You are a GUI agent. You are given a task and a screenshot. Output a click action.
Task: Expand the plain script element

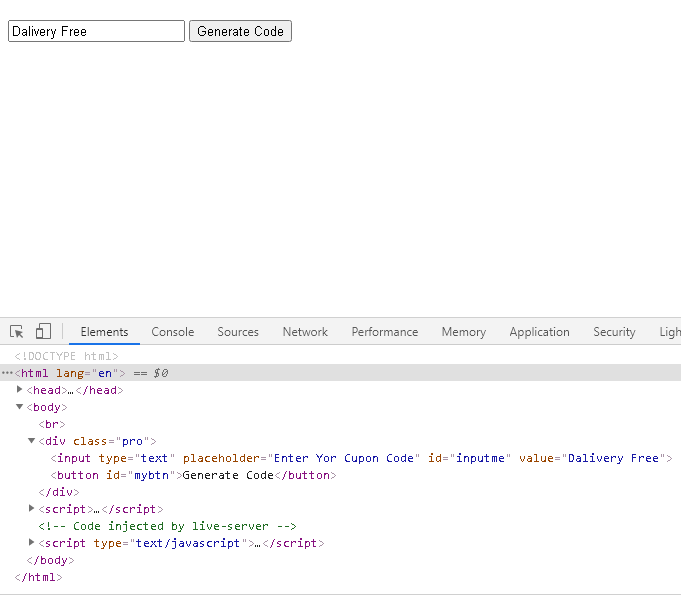[x=31, y=509]
